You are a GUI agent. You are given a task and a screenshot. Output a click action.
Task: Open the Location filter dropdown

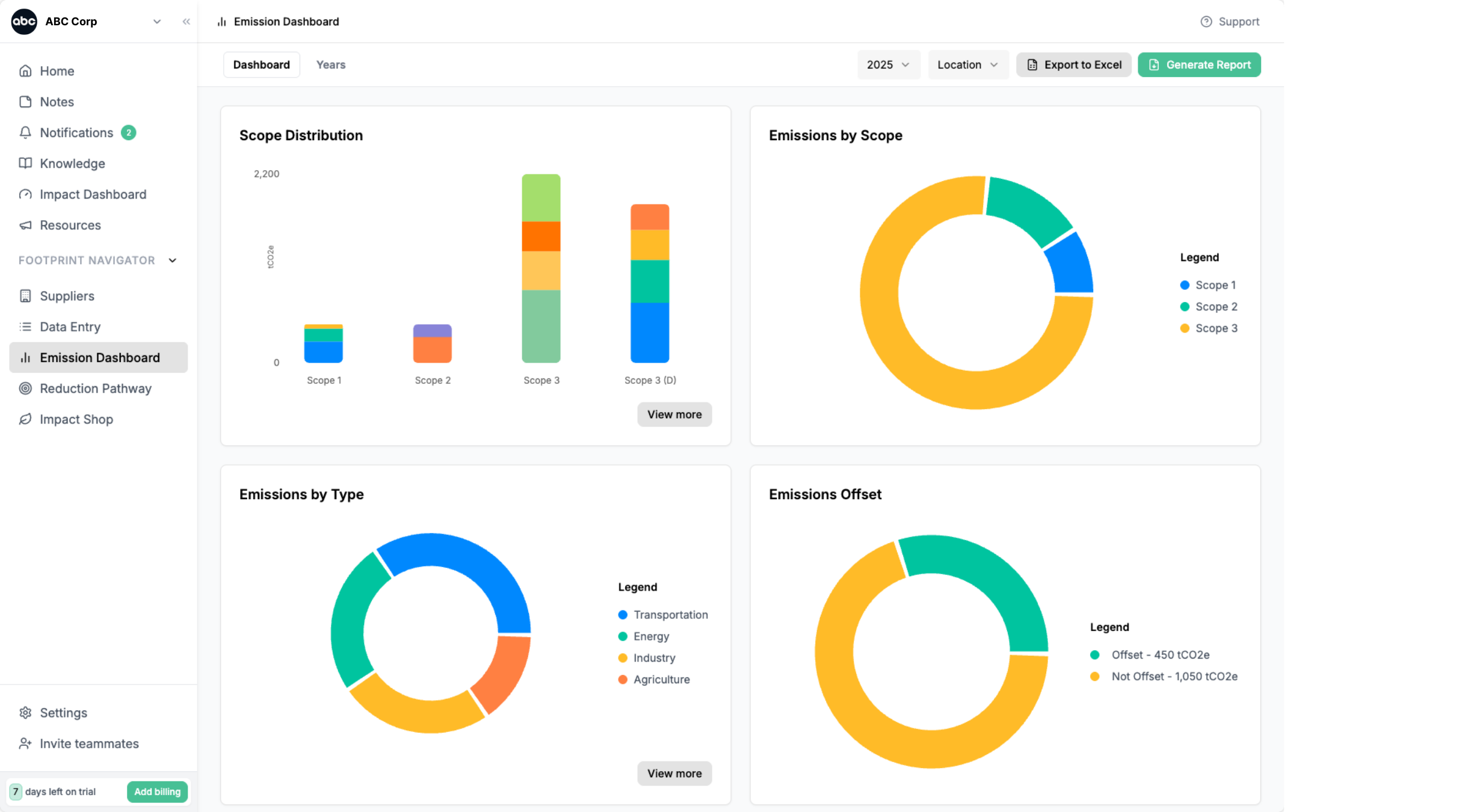tap(968, 65)
